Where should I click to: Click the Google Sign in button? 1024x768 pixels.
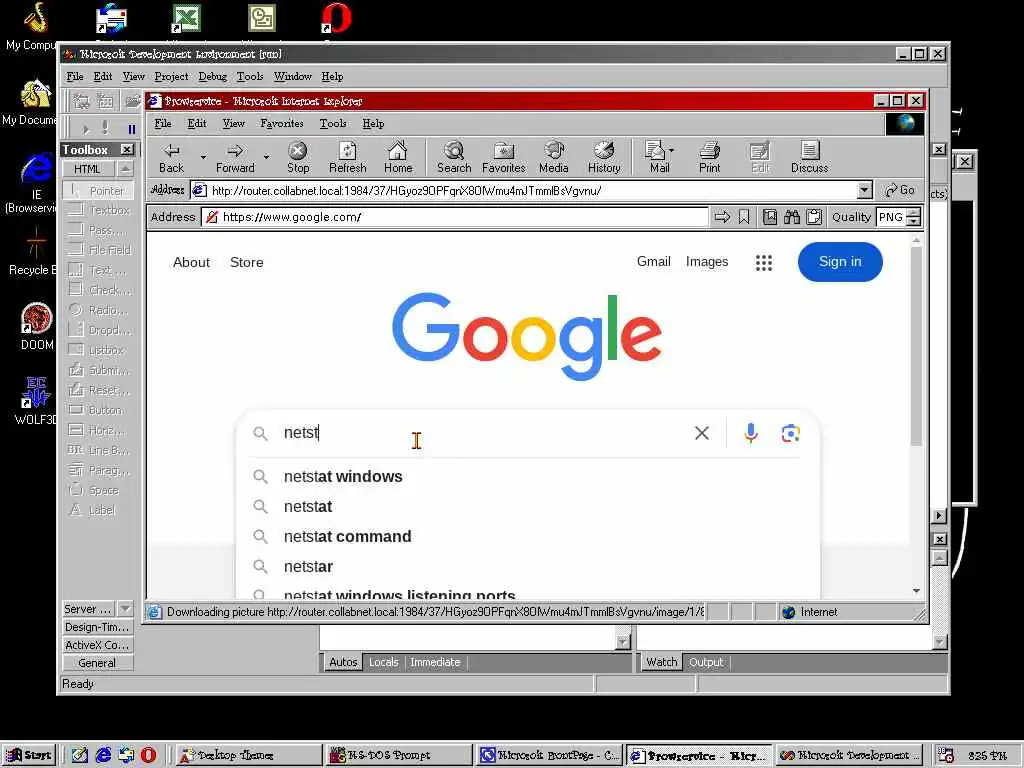(x=840, y=262)
